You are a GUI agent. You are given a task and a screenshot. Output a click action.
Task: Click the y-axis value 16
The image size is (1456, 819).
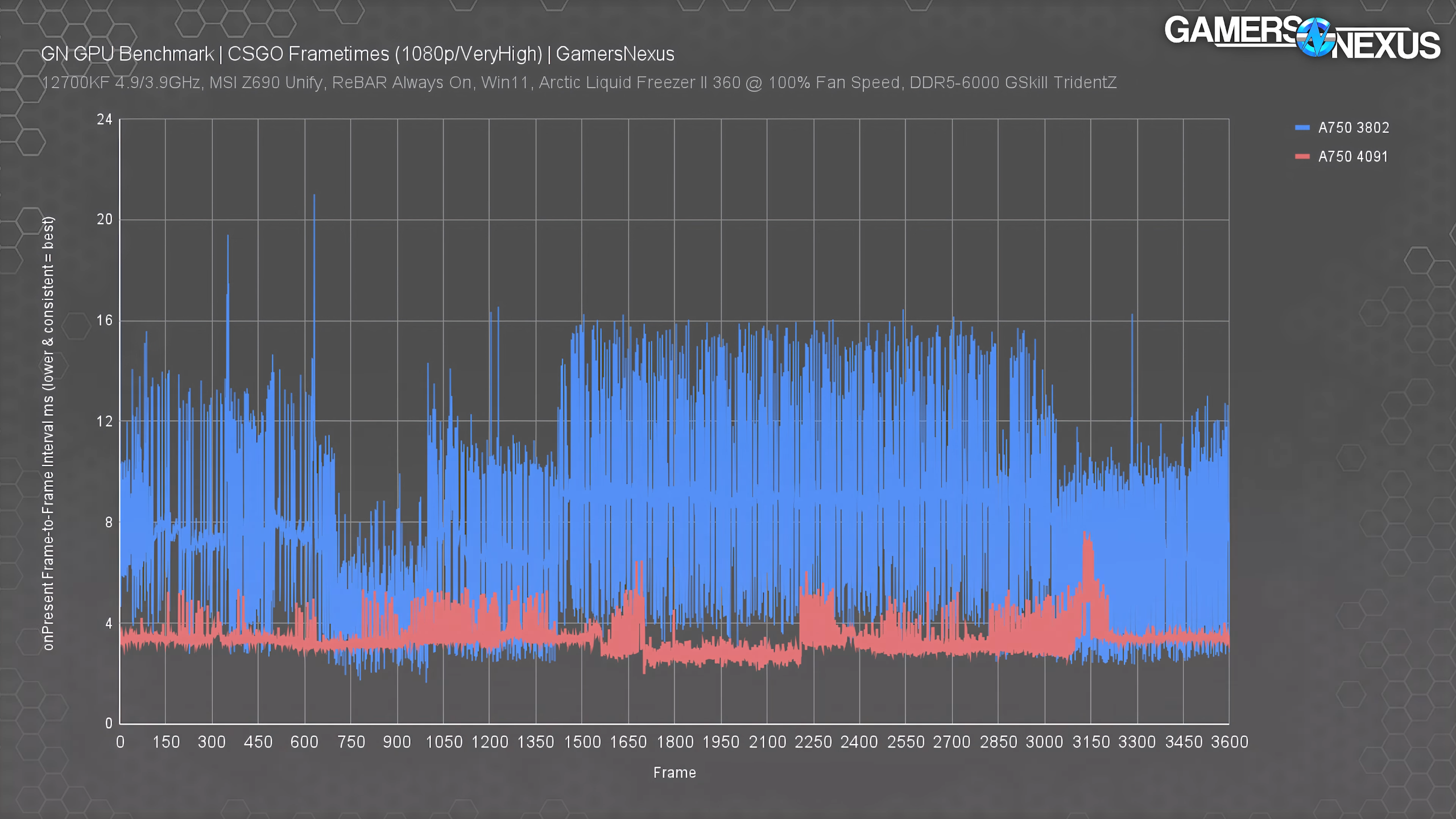[105, 321]
